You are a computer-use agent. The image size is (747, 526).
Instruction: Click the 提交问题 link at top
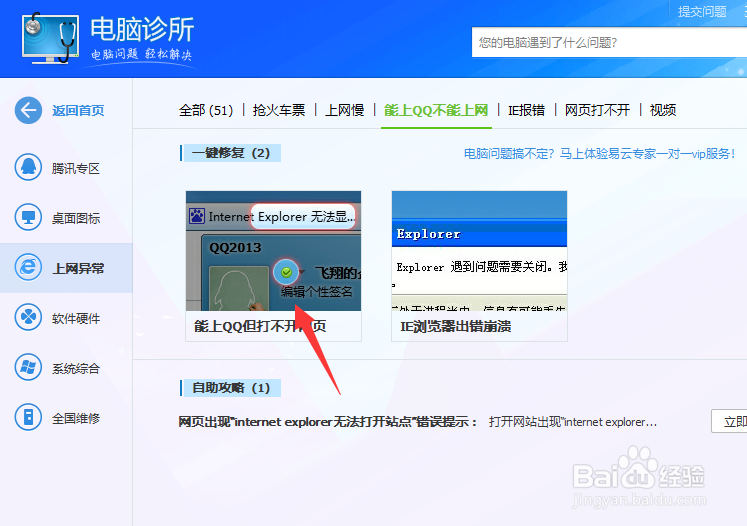click(702, 11)
